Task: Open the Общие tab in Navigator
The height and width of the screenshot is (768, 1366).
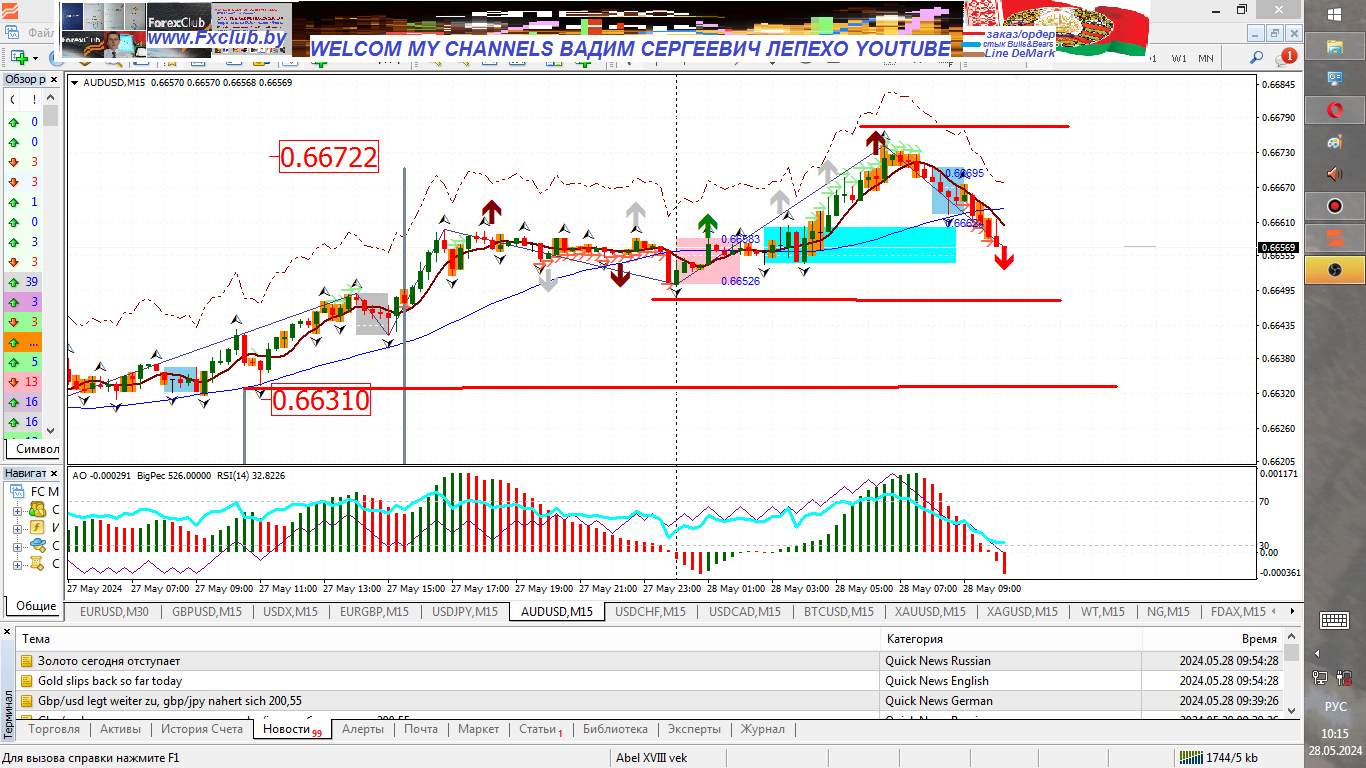Action: point(34,606)
